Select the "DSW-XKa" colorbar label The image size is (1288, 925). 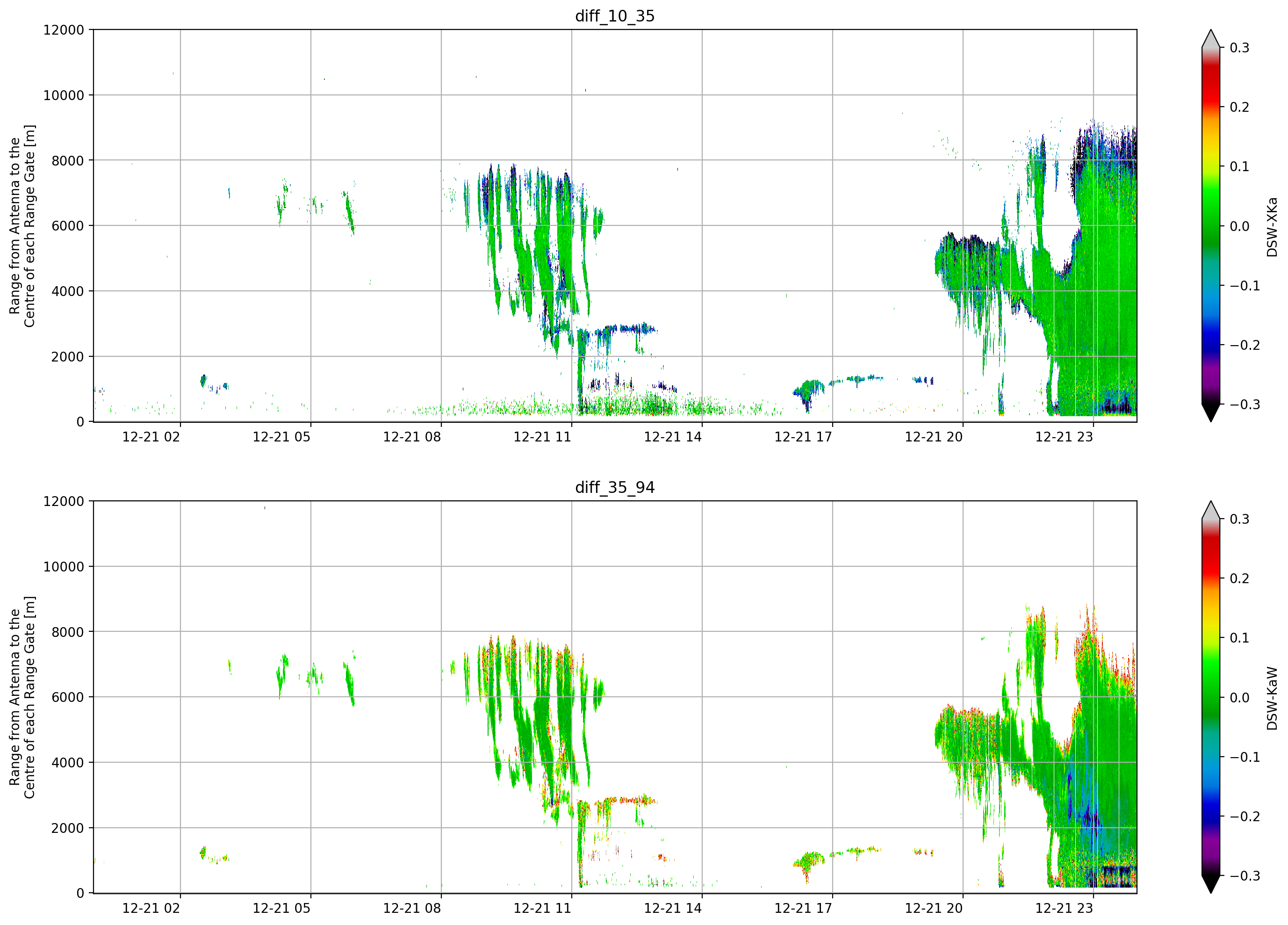pyautogui.click(x=1272, y=227)
